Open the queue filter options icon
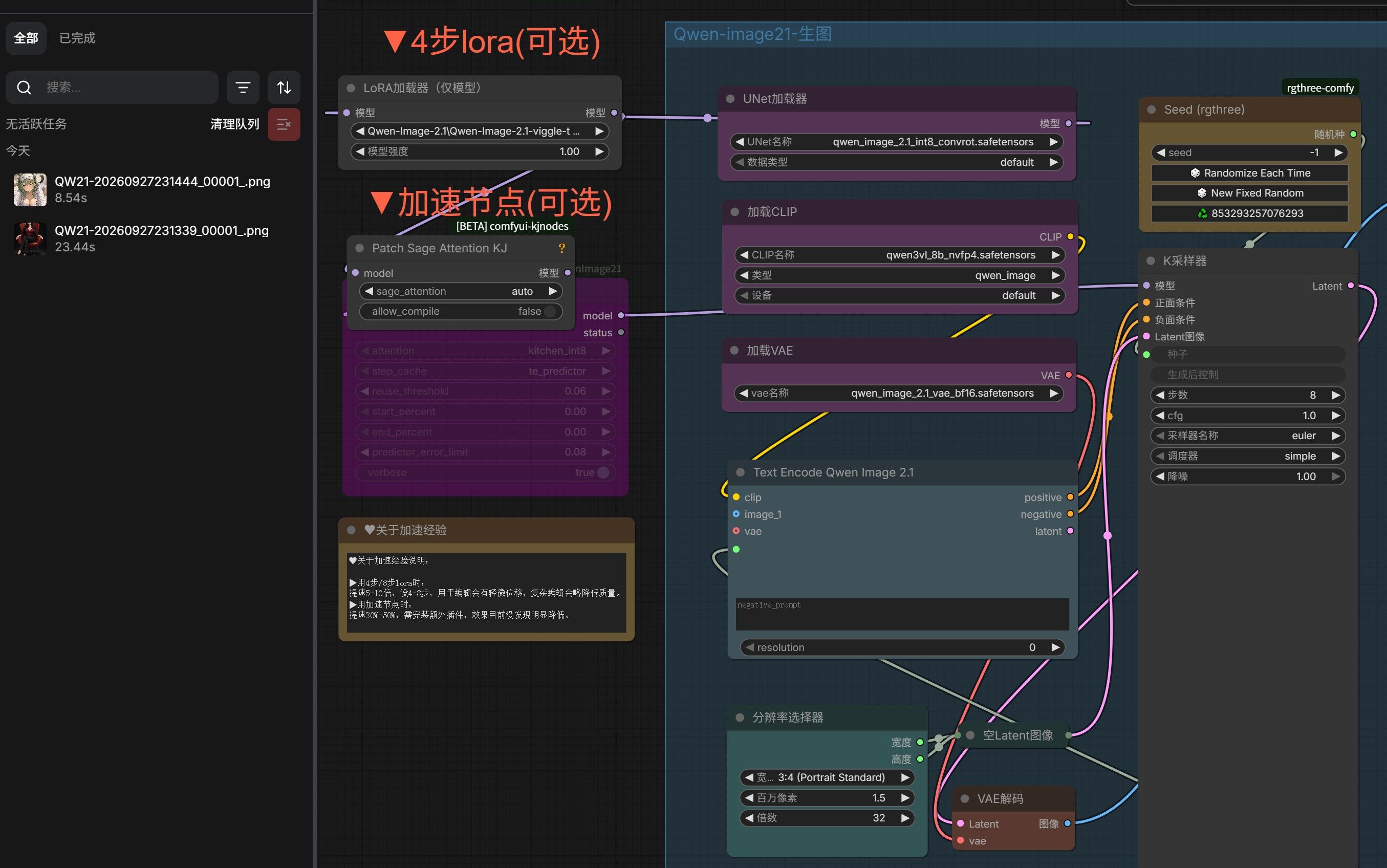The width and height of the screenshot is (1387, 868). pyautogui.click(x=243, y=87)
